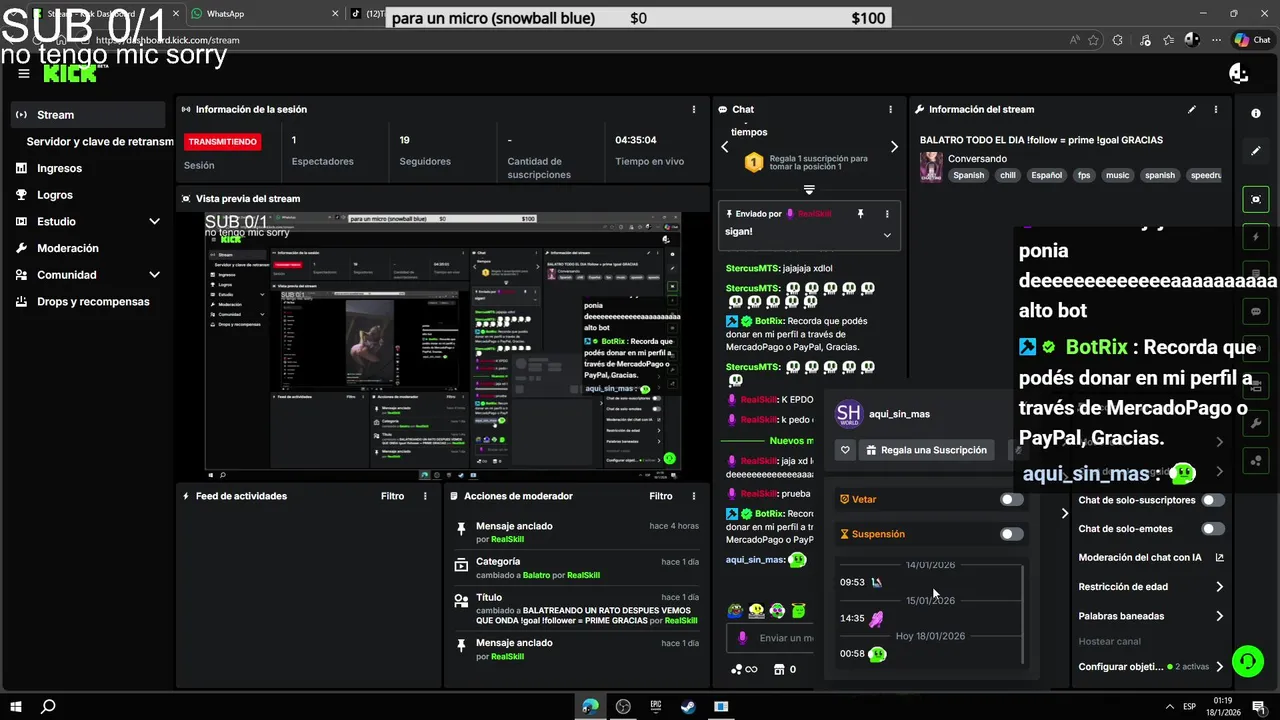The width and height of the screenshot is (1280, 720).
Task: Open Configurar objetivos settings arrow
Action: click(1219, 667)
